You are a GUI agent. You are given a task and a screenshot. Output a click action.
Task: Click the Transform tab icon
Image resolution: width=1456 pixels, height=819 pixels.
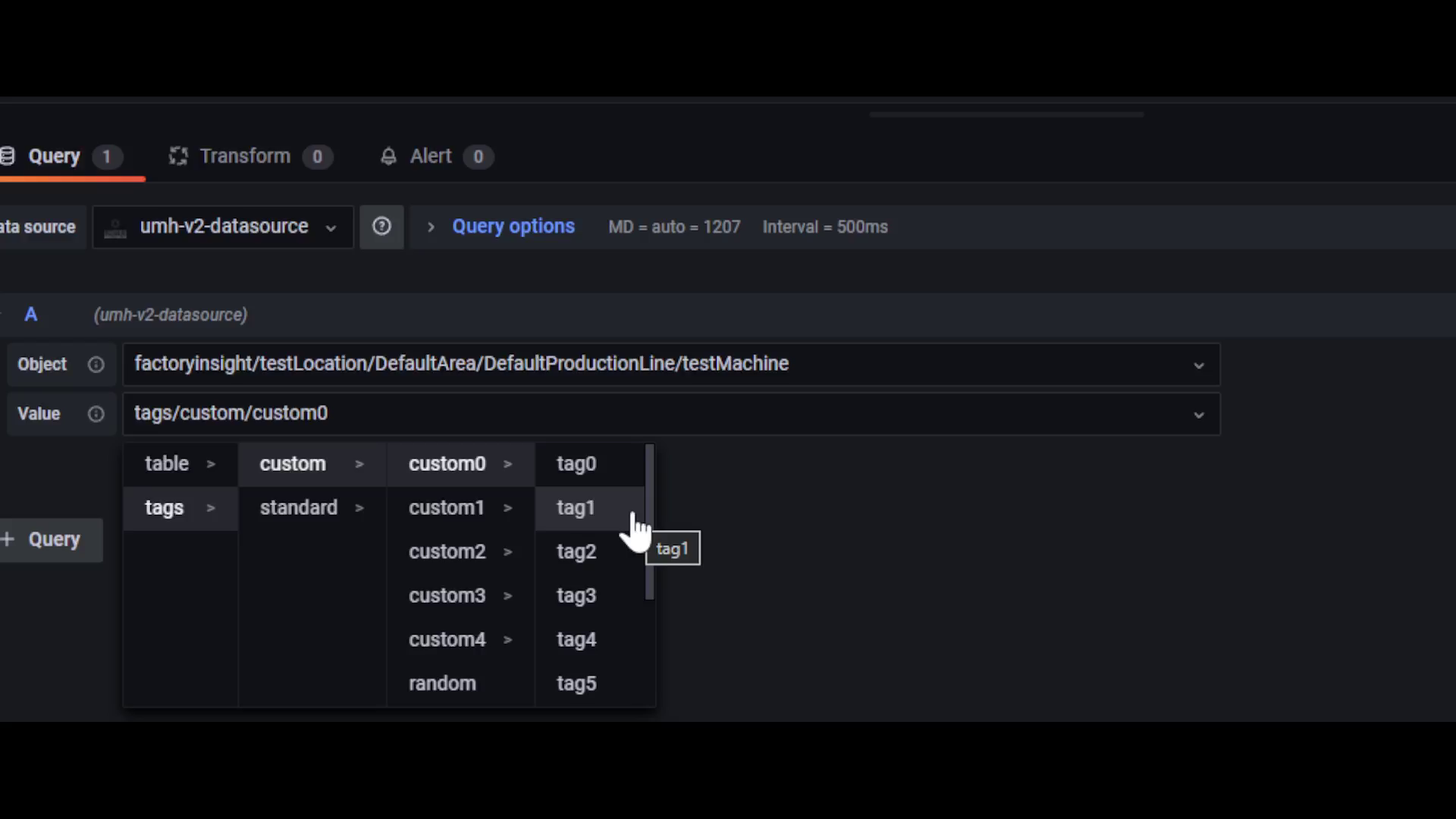pos(178,156)
